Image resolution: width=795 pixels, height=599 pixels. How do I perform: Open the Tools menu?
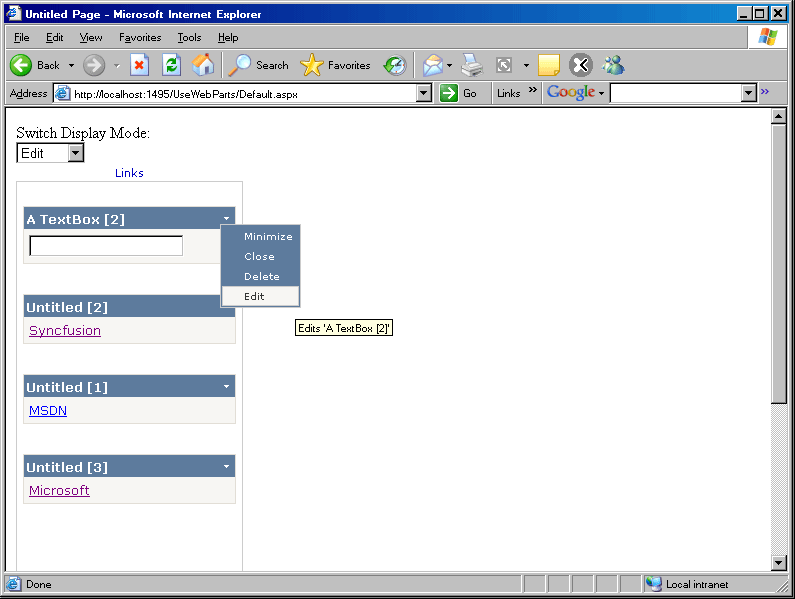coord(189,37)
